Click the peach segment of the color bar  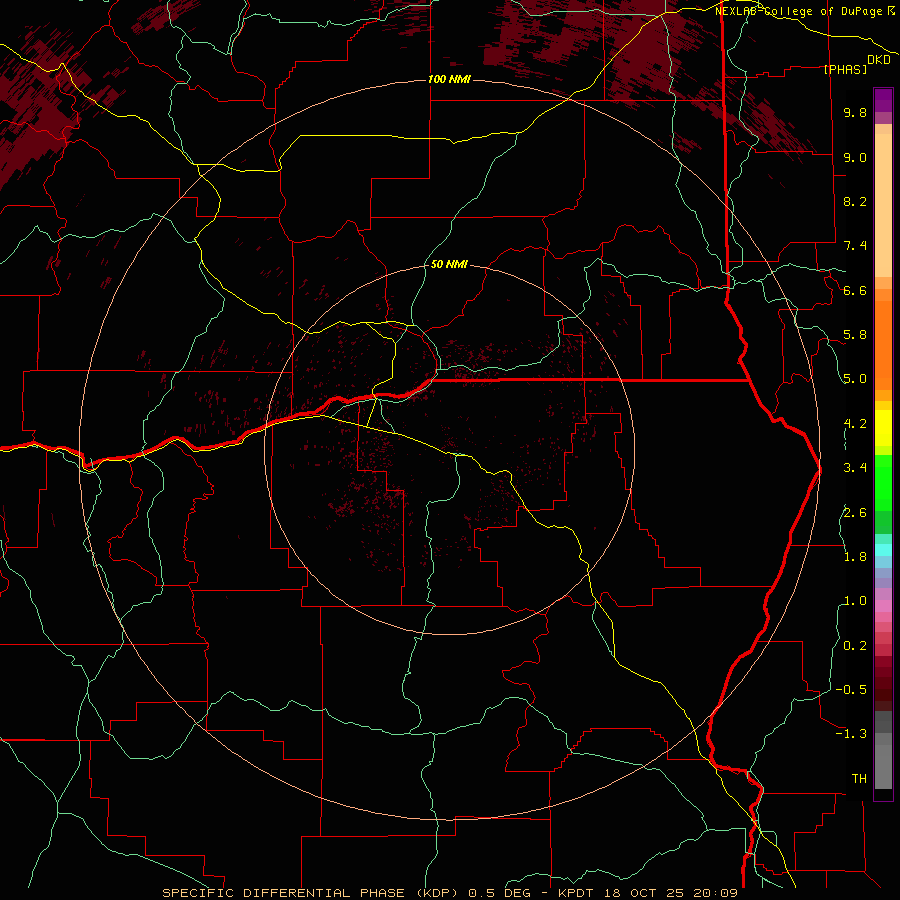tap(883, 205)
